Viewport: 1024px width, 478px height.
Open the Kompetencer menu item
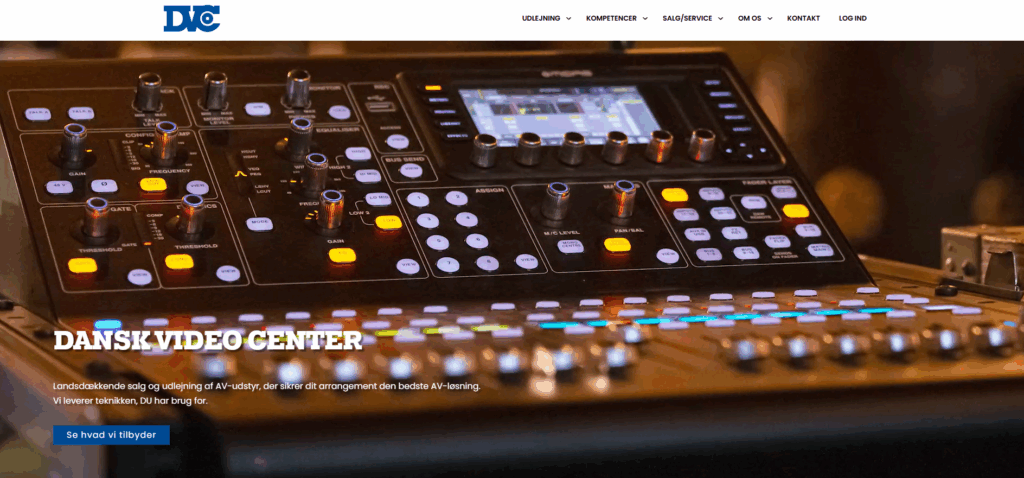tap(611, 18)
